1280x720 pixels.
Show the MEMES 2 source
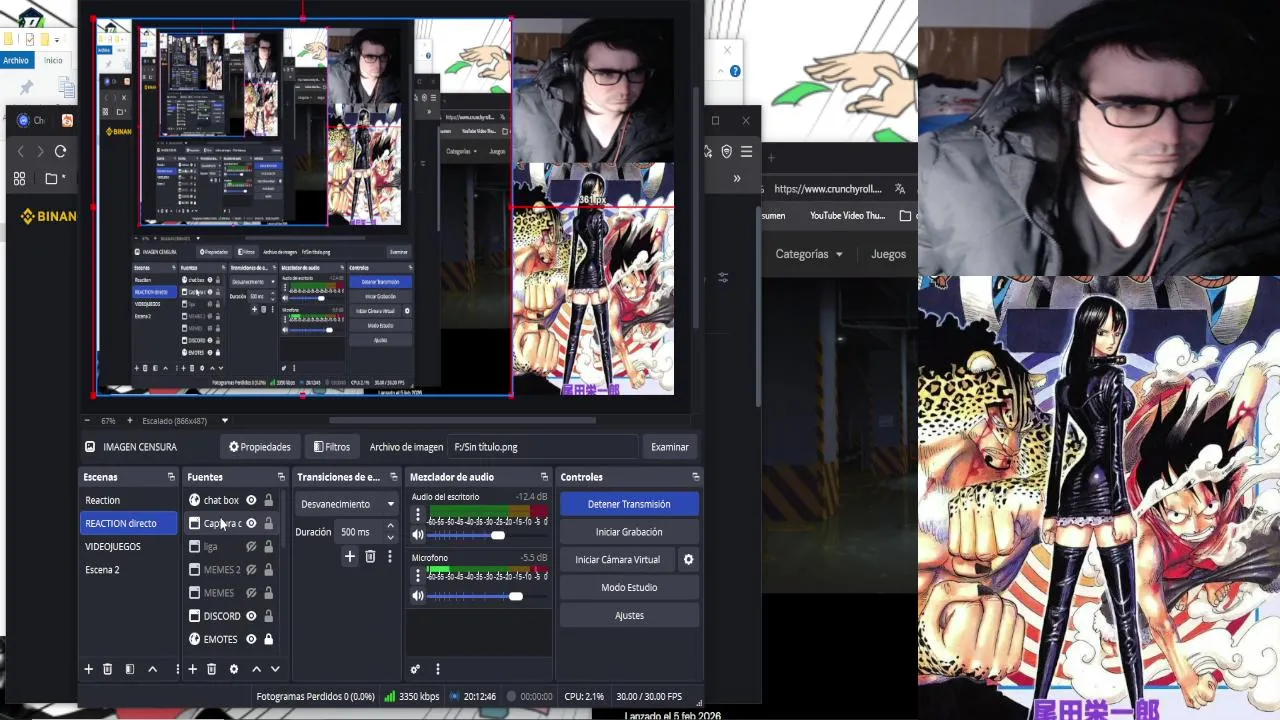(x=251, y=570)
